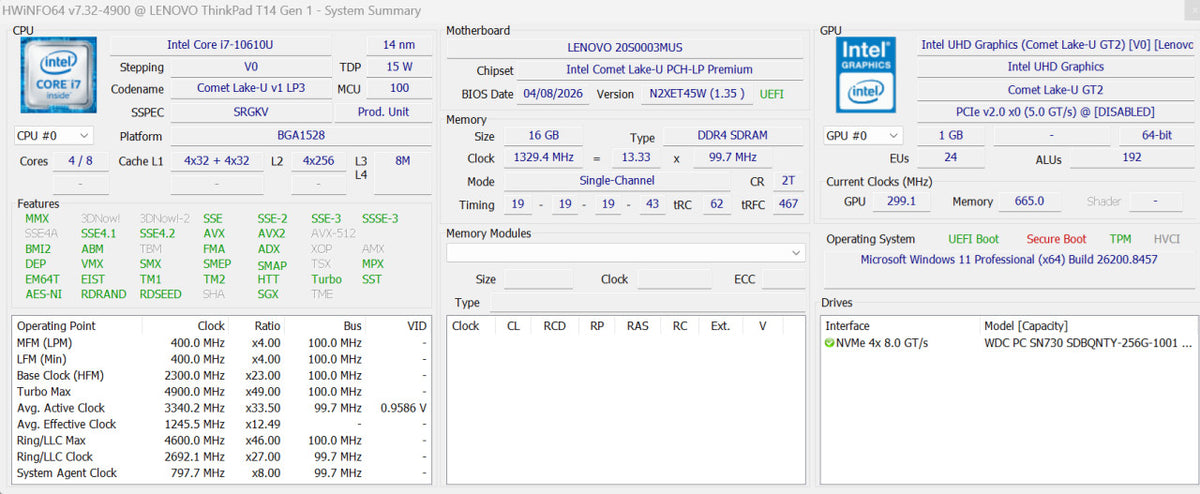The image size is (1200, 494).
Task: Click the BIOS Version N2XET45W field
Action: click(696, 93)
